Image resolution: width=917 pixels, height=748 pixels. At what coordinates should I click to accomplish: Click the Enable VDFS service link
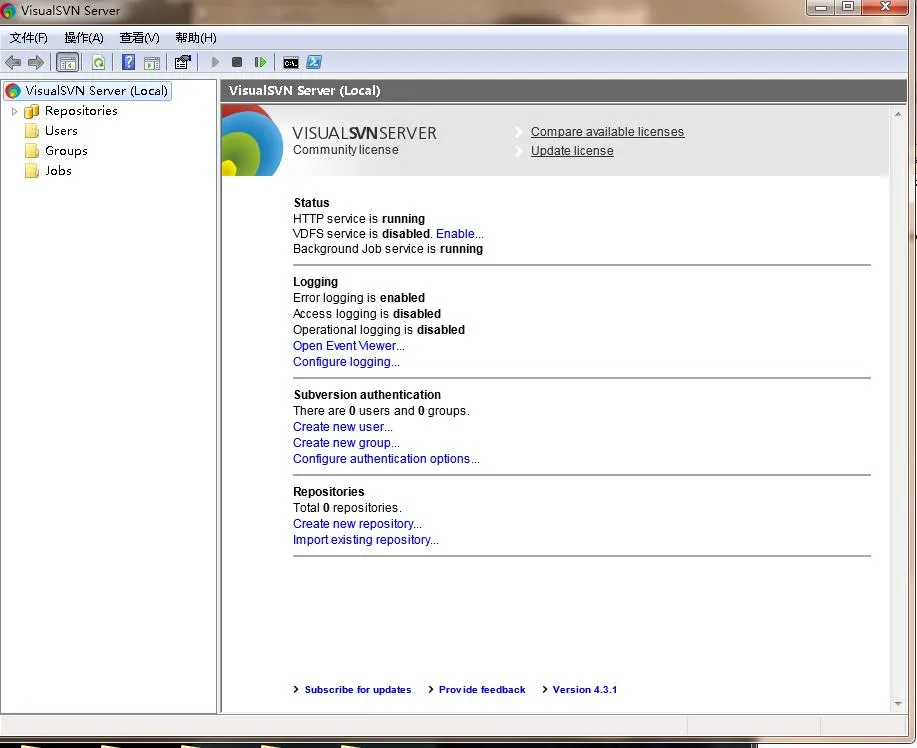coord(460,234)
